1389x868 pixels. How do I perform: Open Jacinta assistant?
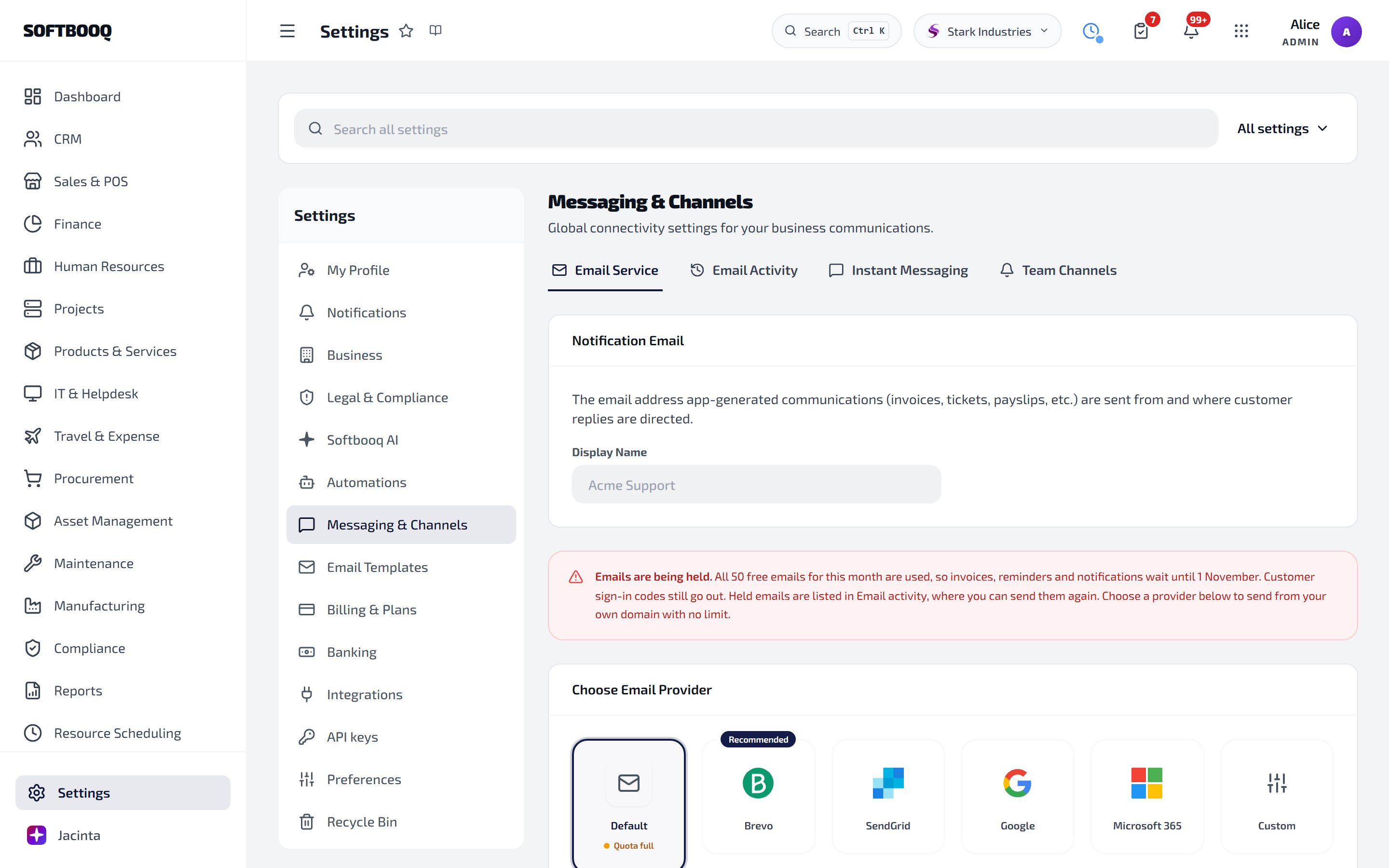(123, 835)
